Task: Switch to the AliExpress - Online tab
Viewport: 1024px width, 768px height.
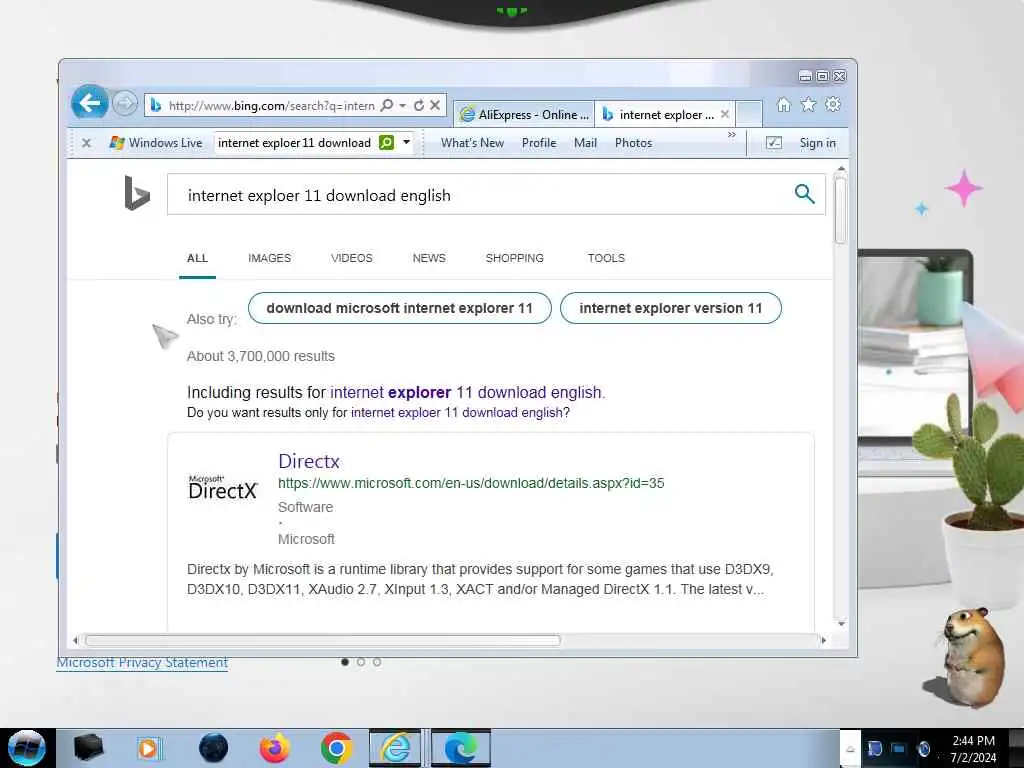Action: (524, 114)
